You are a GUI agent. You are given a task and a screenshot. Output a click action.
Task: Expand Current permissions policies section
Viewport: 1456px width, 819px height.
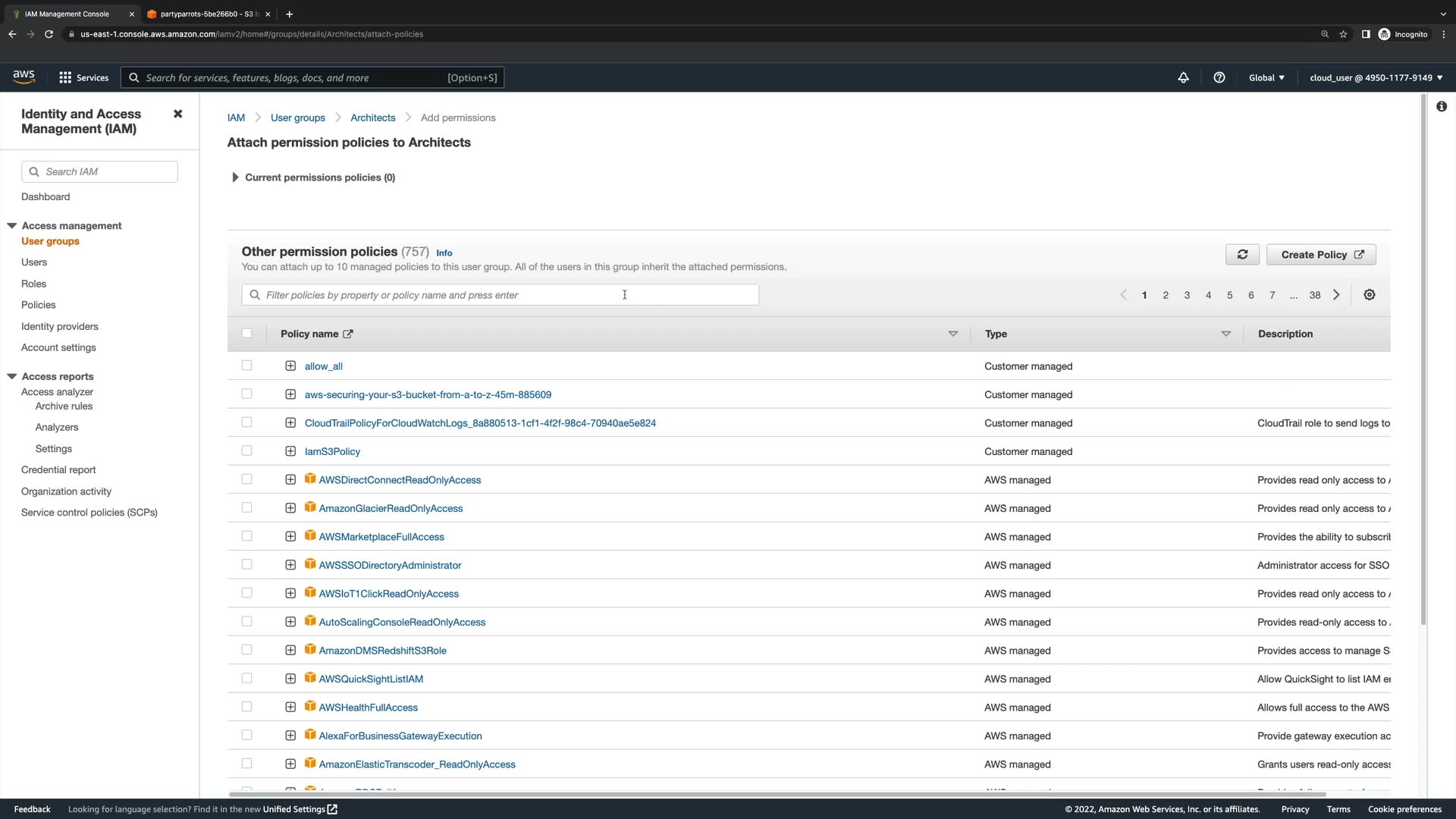(235, 177)
